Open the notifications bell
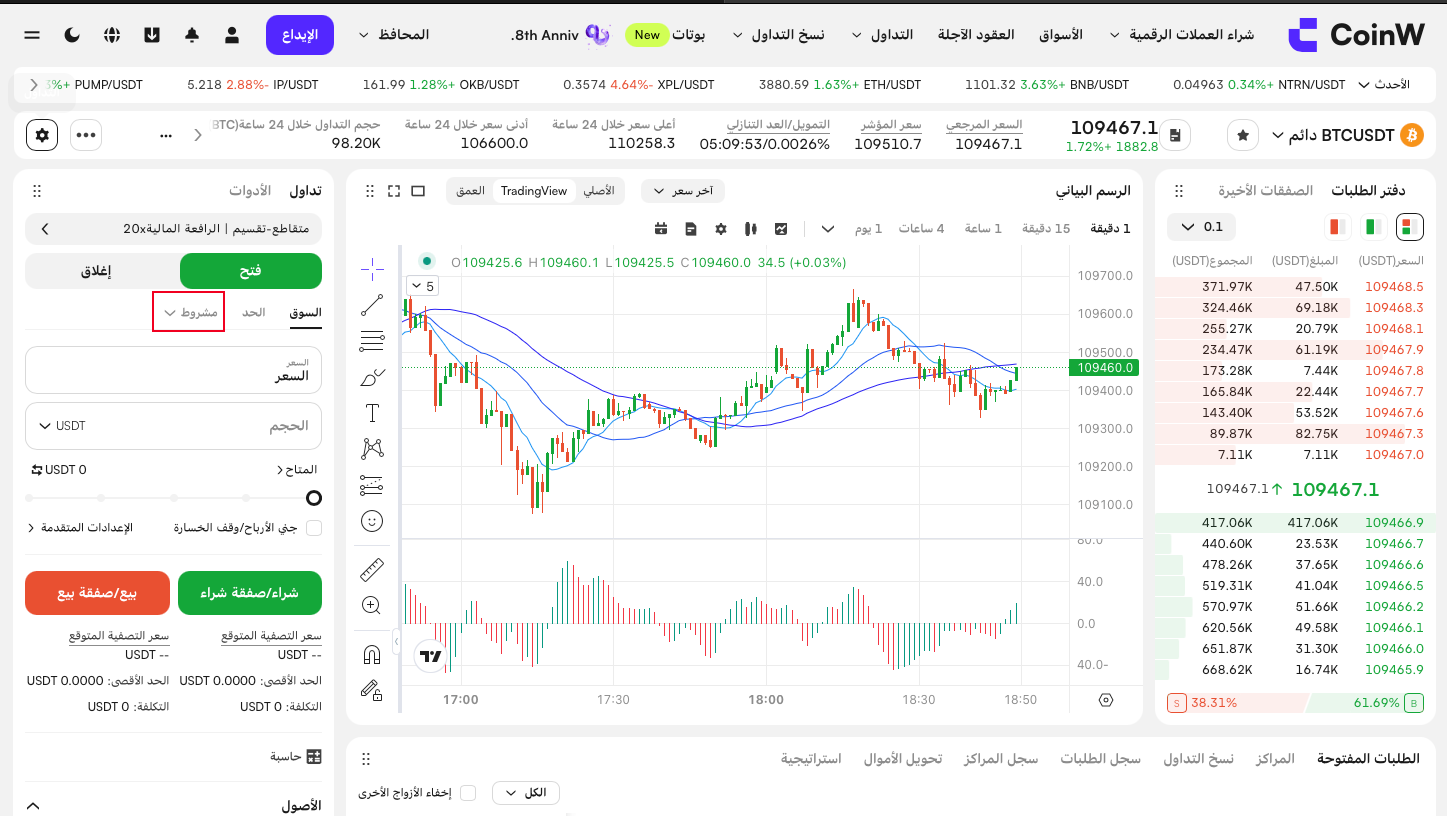Image resolution: width=1447 pixels, height=816 pixels. pos(192,35)
